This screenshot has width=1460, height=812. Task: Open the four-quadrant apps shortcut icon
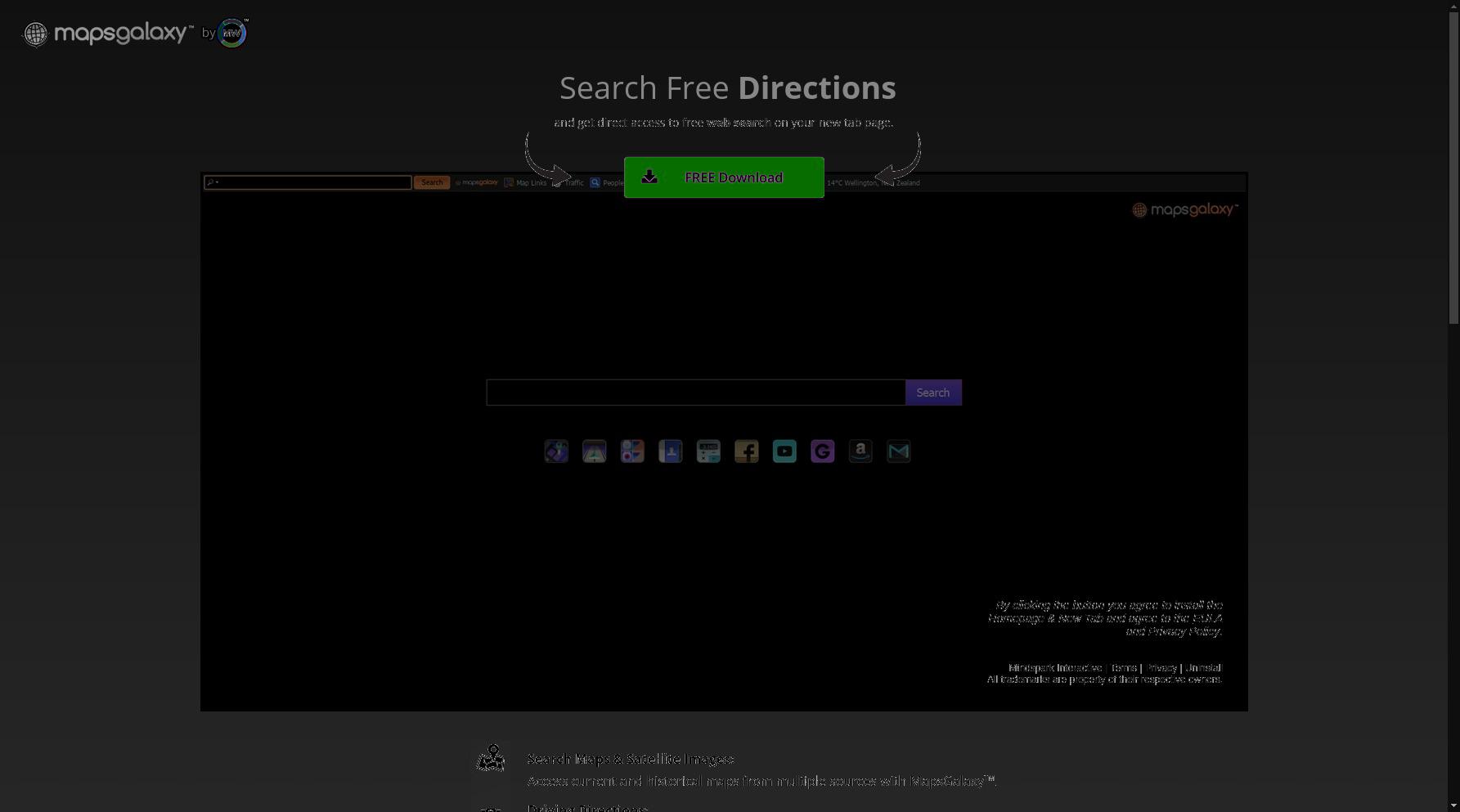pyautogui.click(x=632, y=451)
